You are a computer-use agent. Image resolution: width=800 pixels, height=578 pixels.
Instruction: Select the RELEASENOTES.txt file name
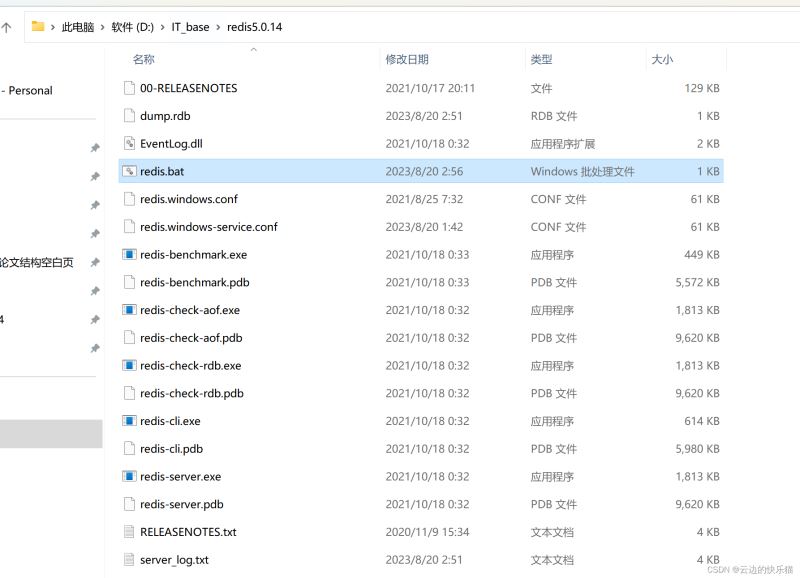point(188,532)
